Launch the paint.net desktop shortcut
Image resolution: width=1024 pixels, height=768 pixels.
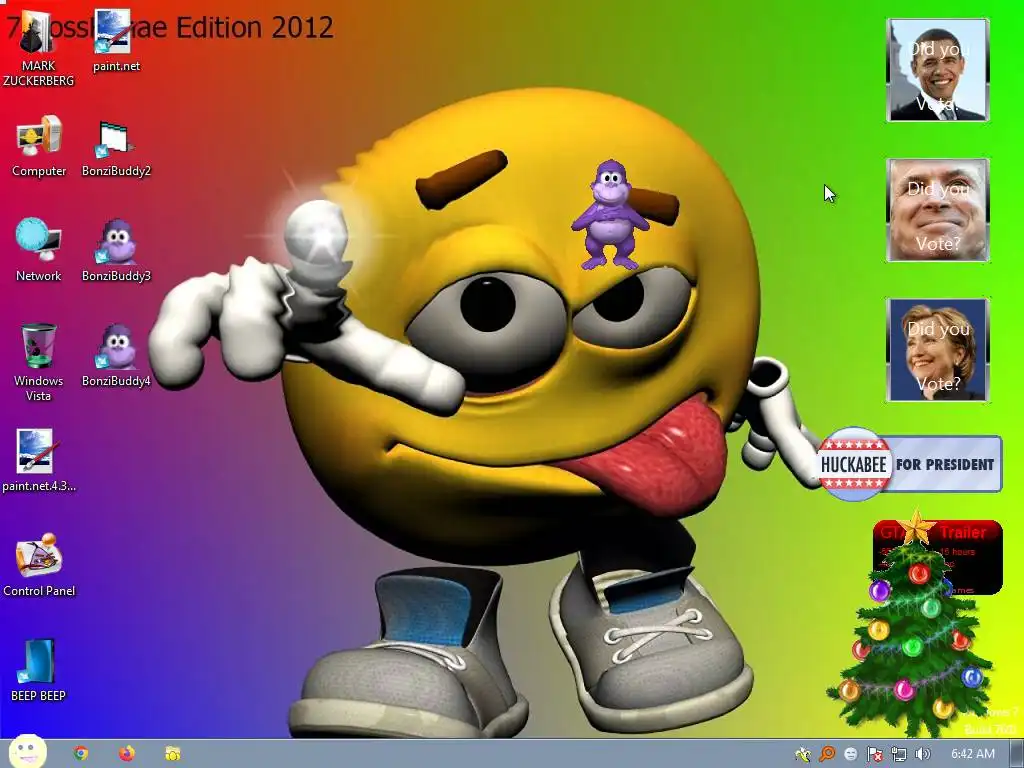point(116,42)
